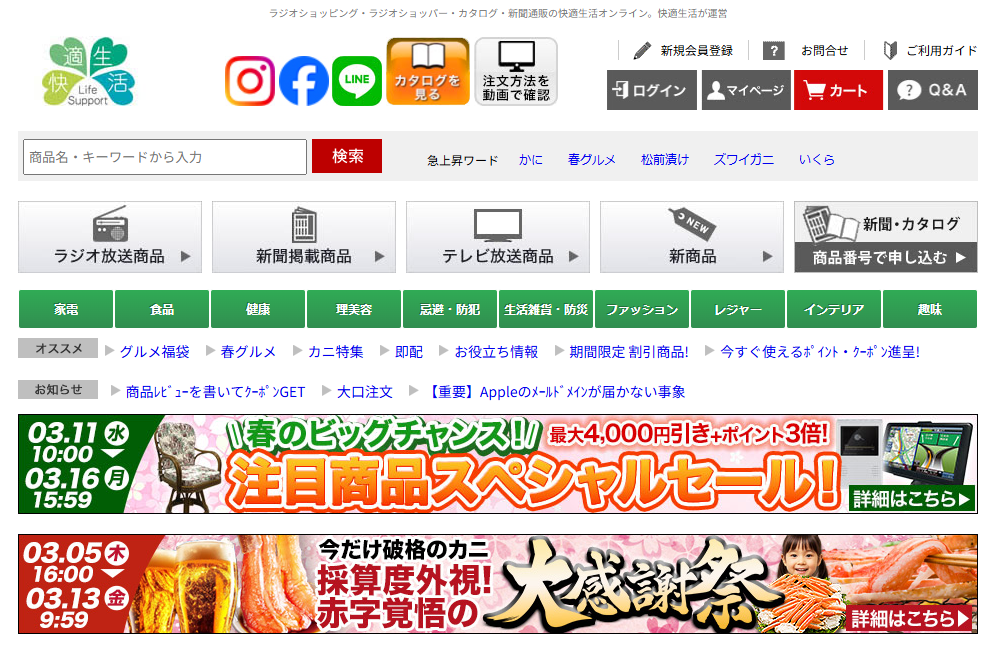
Task: Open the Facebook icon link
Action: coord(304,80)
